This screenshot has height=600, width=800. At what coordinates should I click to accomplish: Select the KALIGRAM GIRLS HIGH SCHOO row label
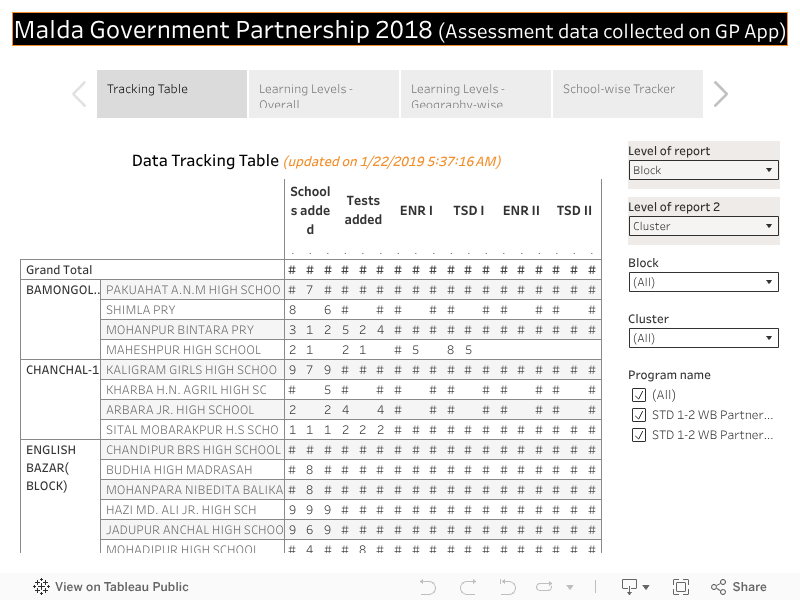193,370
